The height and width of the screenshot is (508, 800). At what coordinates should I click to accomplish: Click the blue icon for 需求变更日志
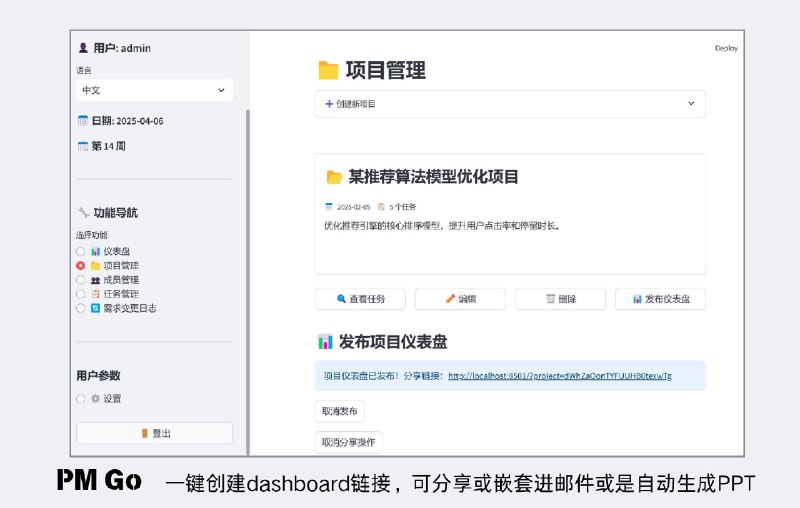tap(95, 309)
